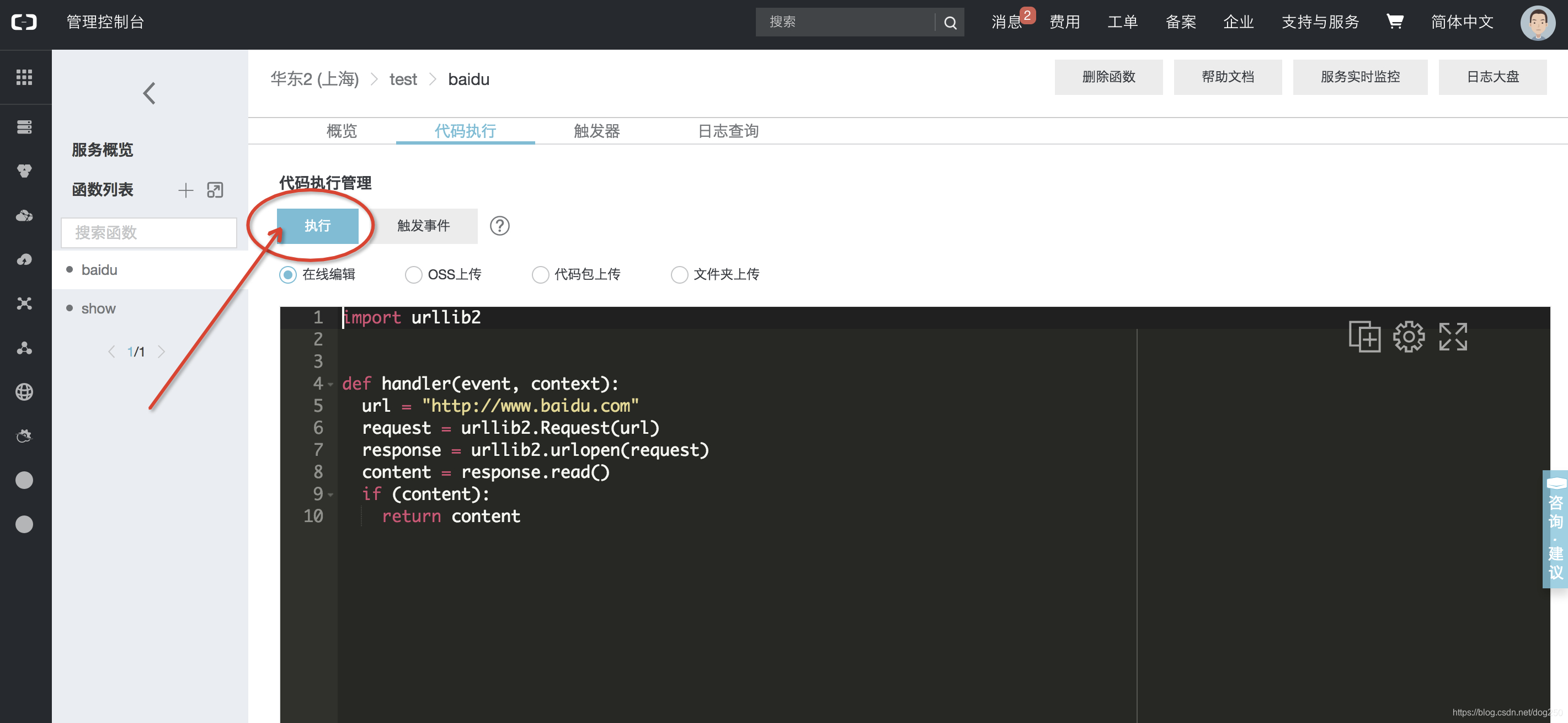Switch to 代码执行 tab
This screenshot has width=1568, height=723.
(x=465, y=131)
